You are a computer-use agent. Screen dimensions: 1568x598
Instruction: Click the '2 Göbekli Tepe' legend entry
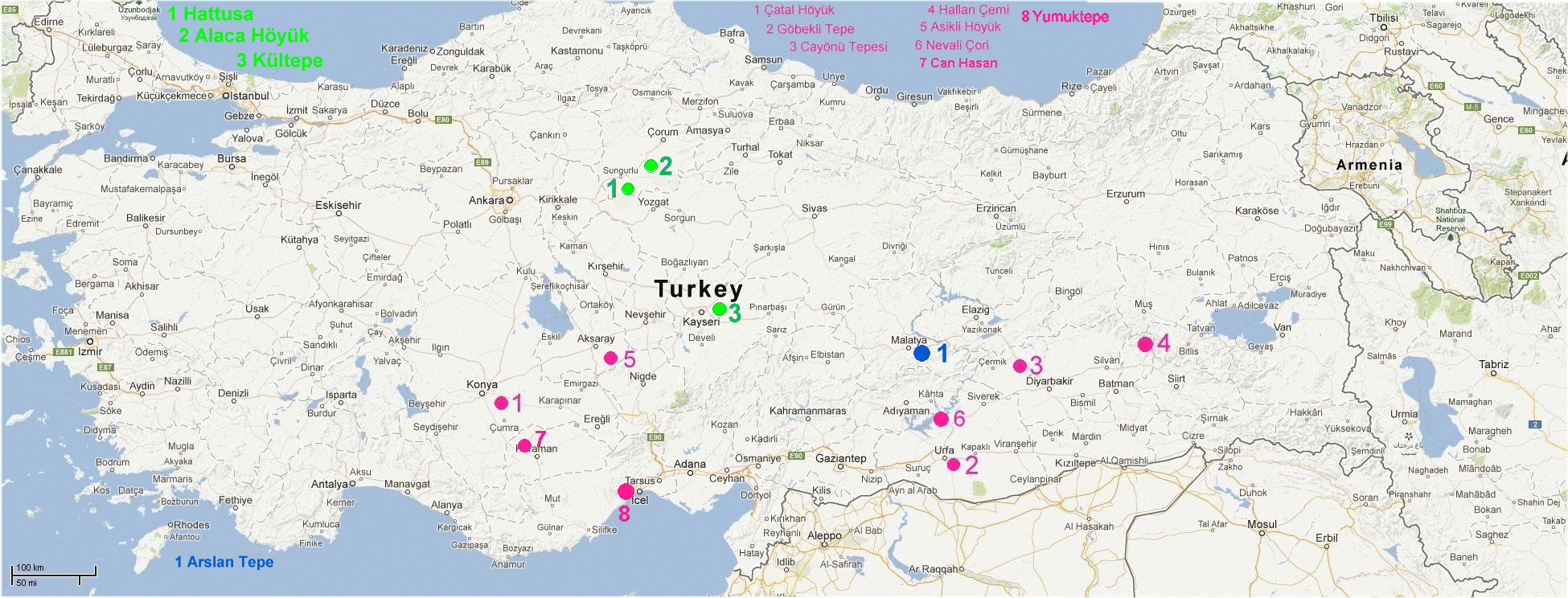(810, 29)
